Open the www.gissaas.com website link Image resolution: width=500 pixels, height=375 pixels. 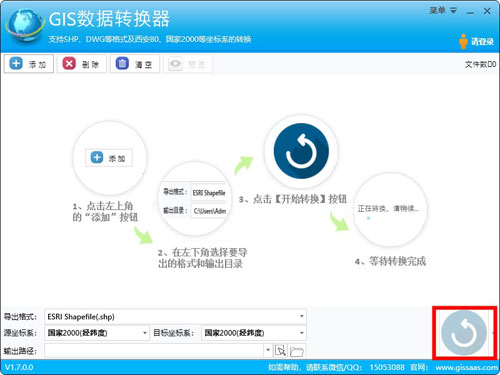(x=466, y=367)
